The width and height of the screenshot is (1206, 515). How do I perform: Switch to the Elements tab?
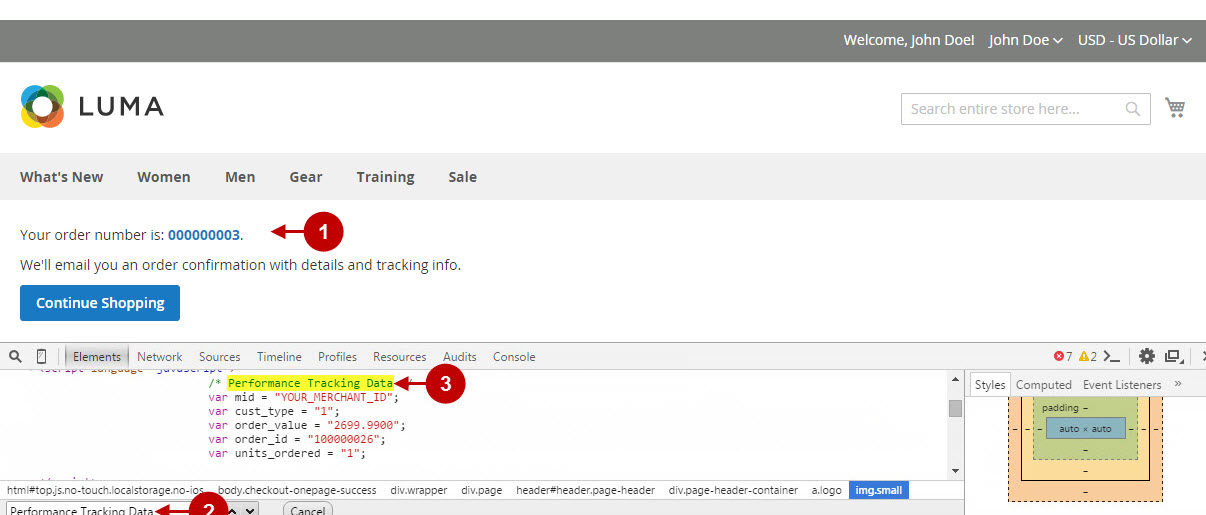[97, 356]
